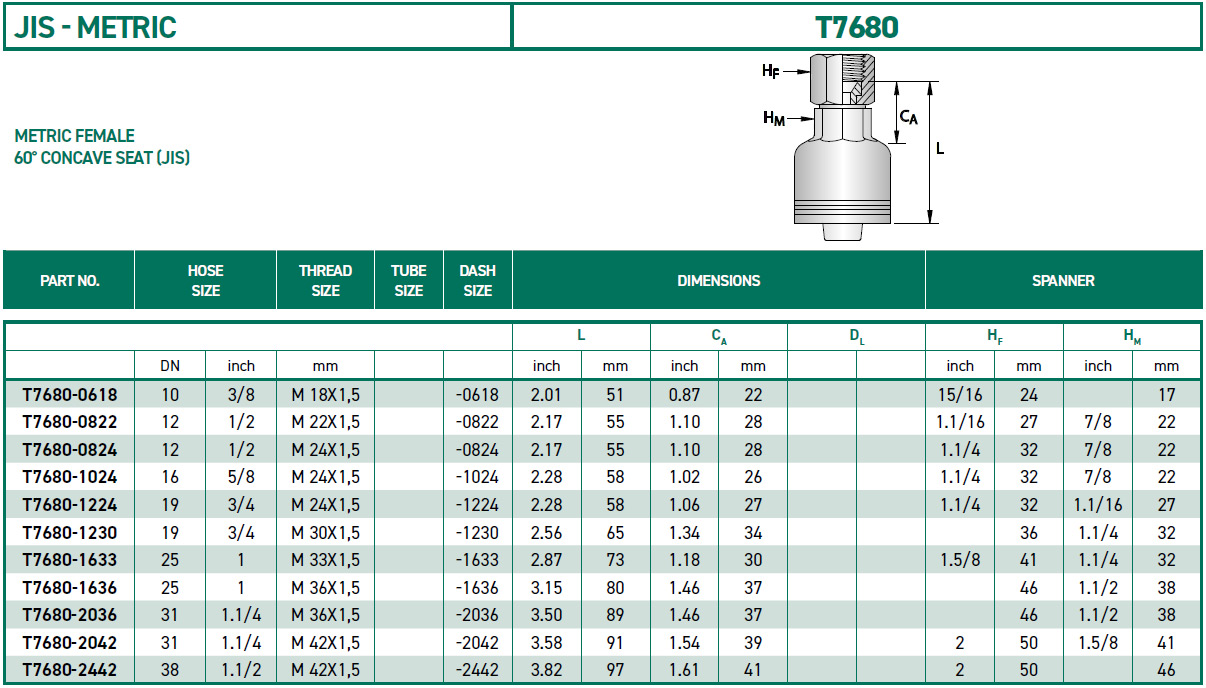Viewport: 1206px width, 688px height.
Task: Click dash size -1633
Action: point(477,560)
